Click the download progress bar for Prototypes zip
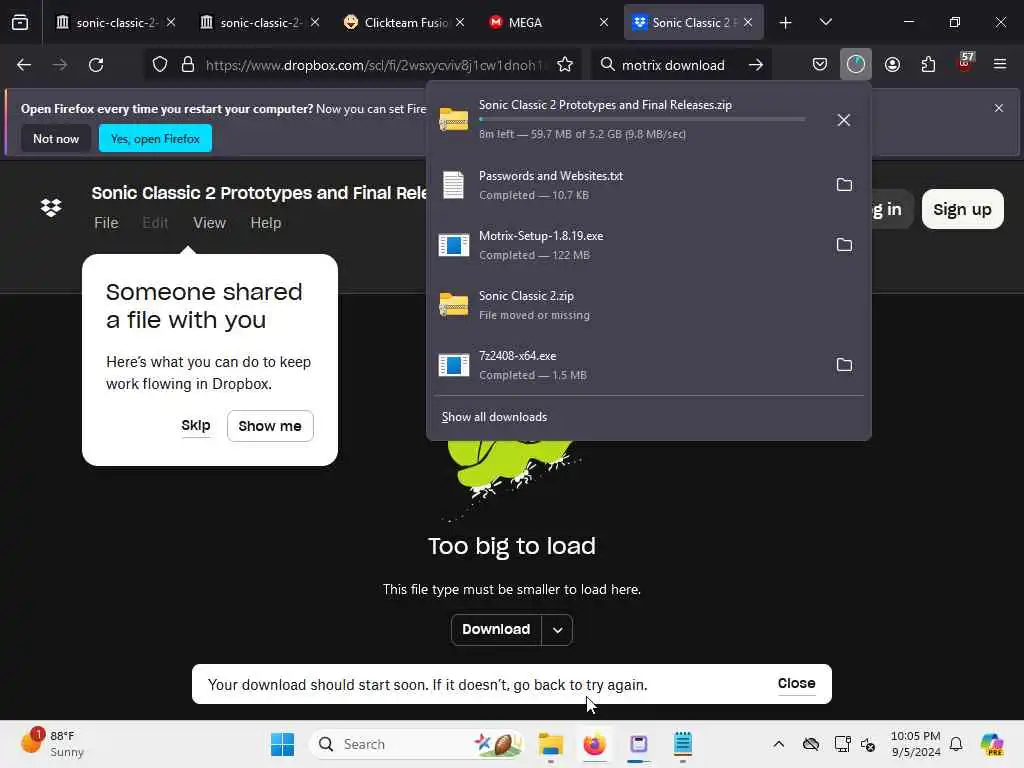This screenshot has height=768, width=1024. tap(641, 120)
